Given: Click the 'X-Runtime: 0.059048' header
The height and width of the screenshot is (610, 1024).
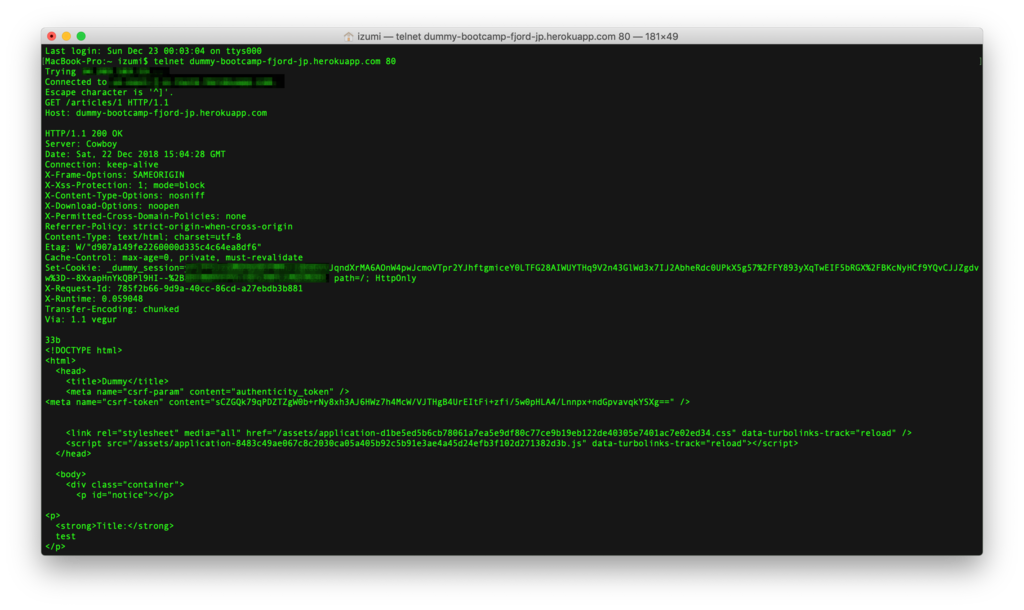Looking at the screenshot, I should point(94,299).
